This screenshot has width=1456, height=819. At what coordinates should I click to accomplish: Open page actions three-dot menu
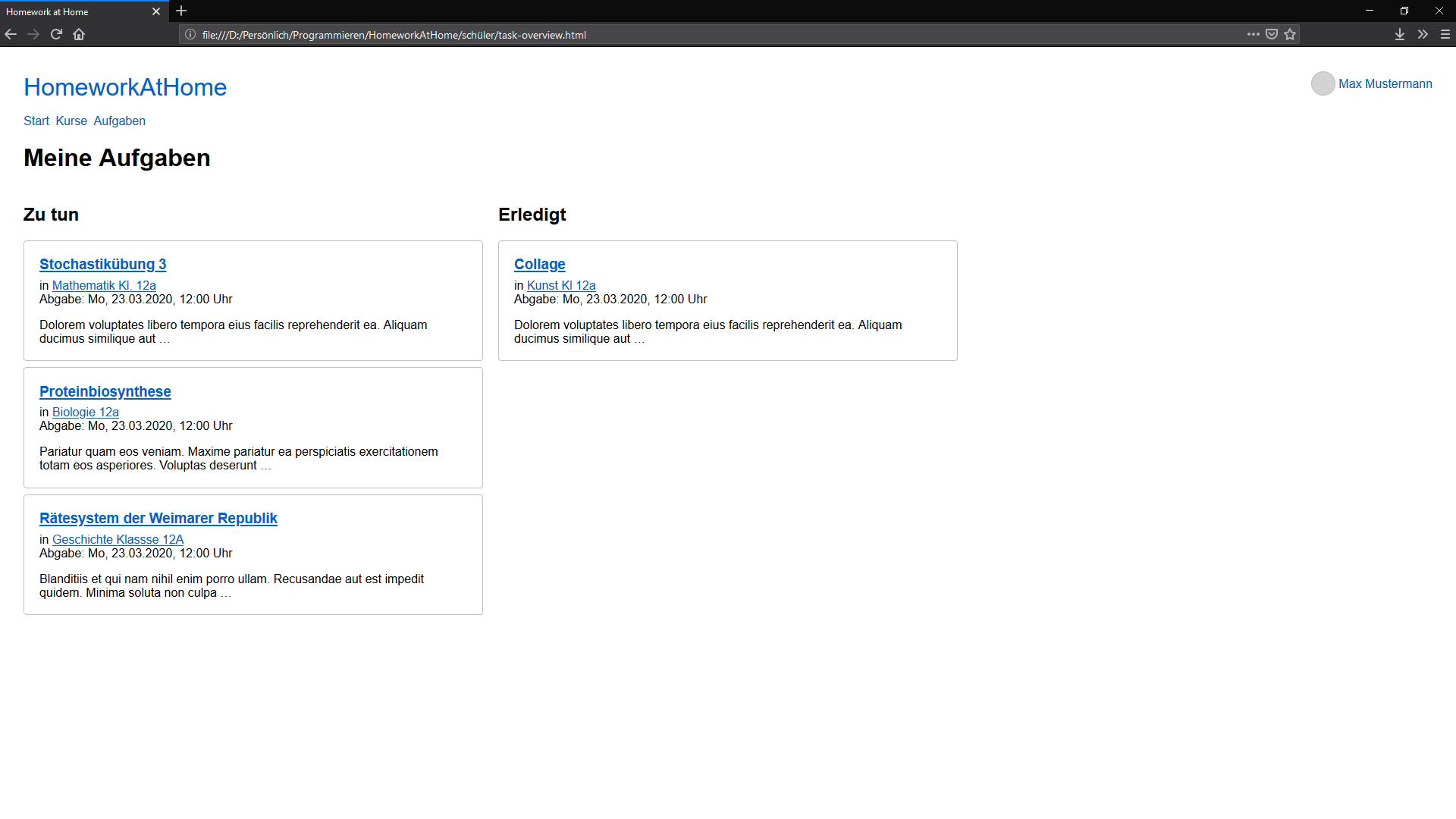[x=1253, y=34]
